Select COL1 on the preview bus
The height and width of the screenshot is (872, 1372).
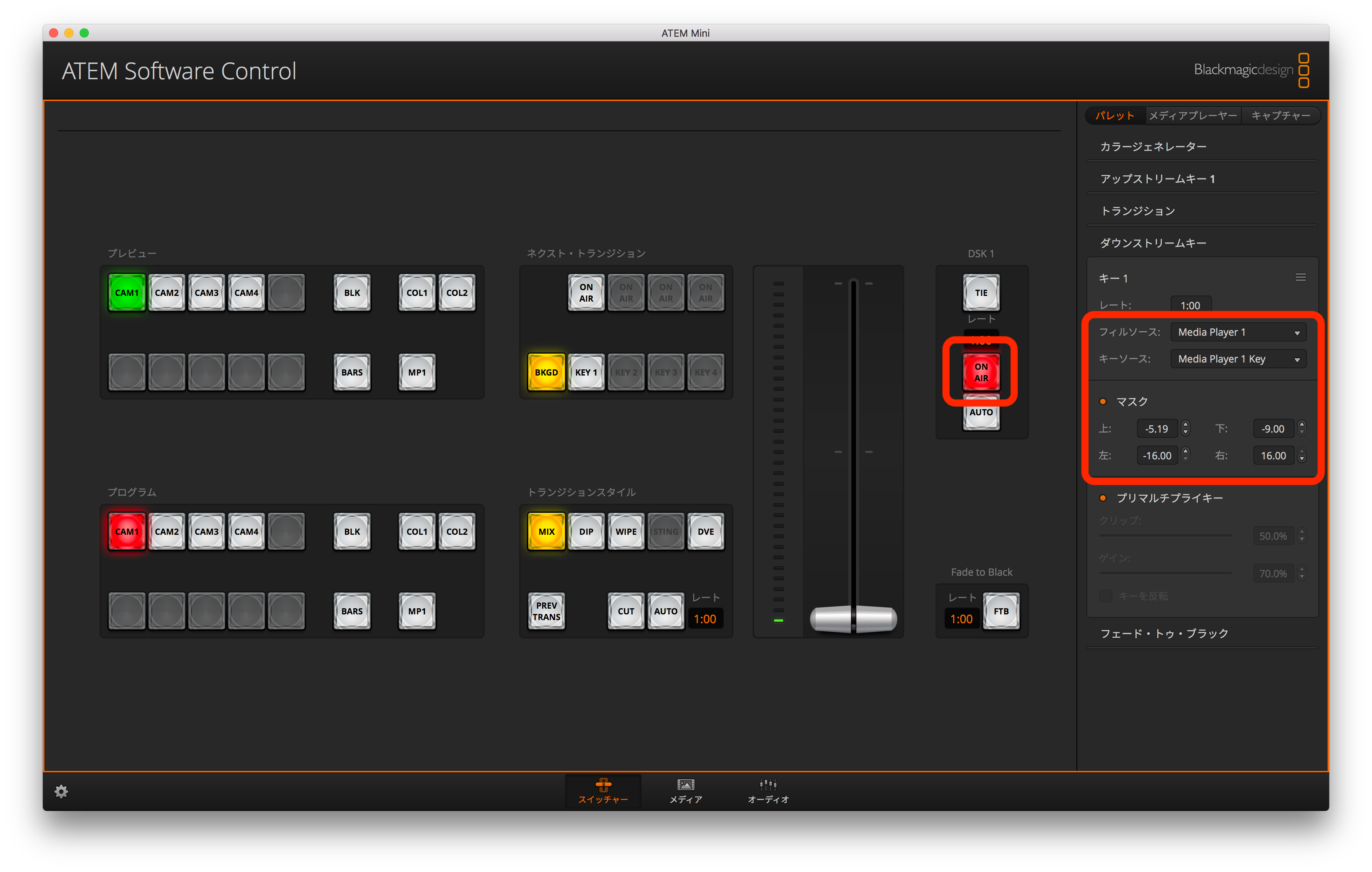coord(416,293)
